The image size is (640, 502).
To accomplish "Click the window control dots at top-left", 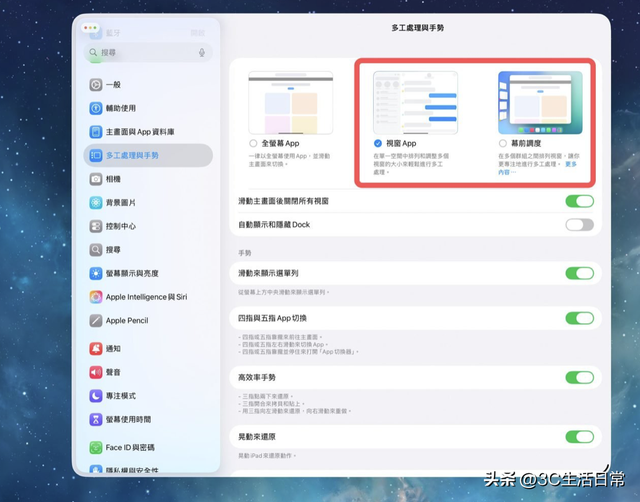I will 90,28.
